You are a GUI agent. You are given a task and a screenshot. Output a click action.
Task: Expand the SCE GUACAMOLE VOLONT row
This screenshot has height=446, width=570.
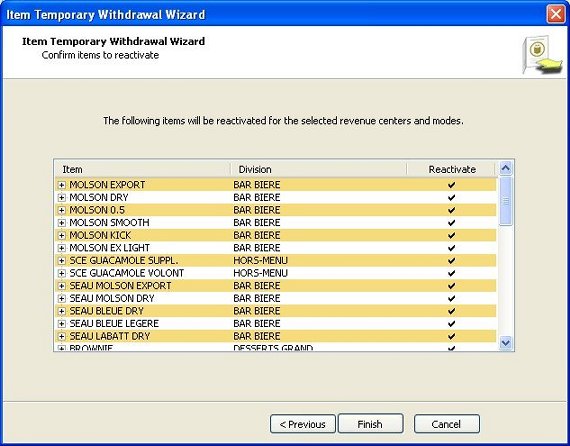click(x=61, y=273)
